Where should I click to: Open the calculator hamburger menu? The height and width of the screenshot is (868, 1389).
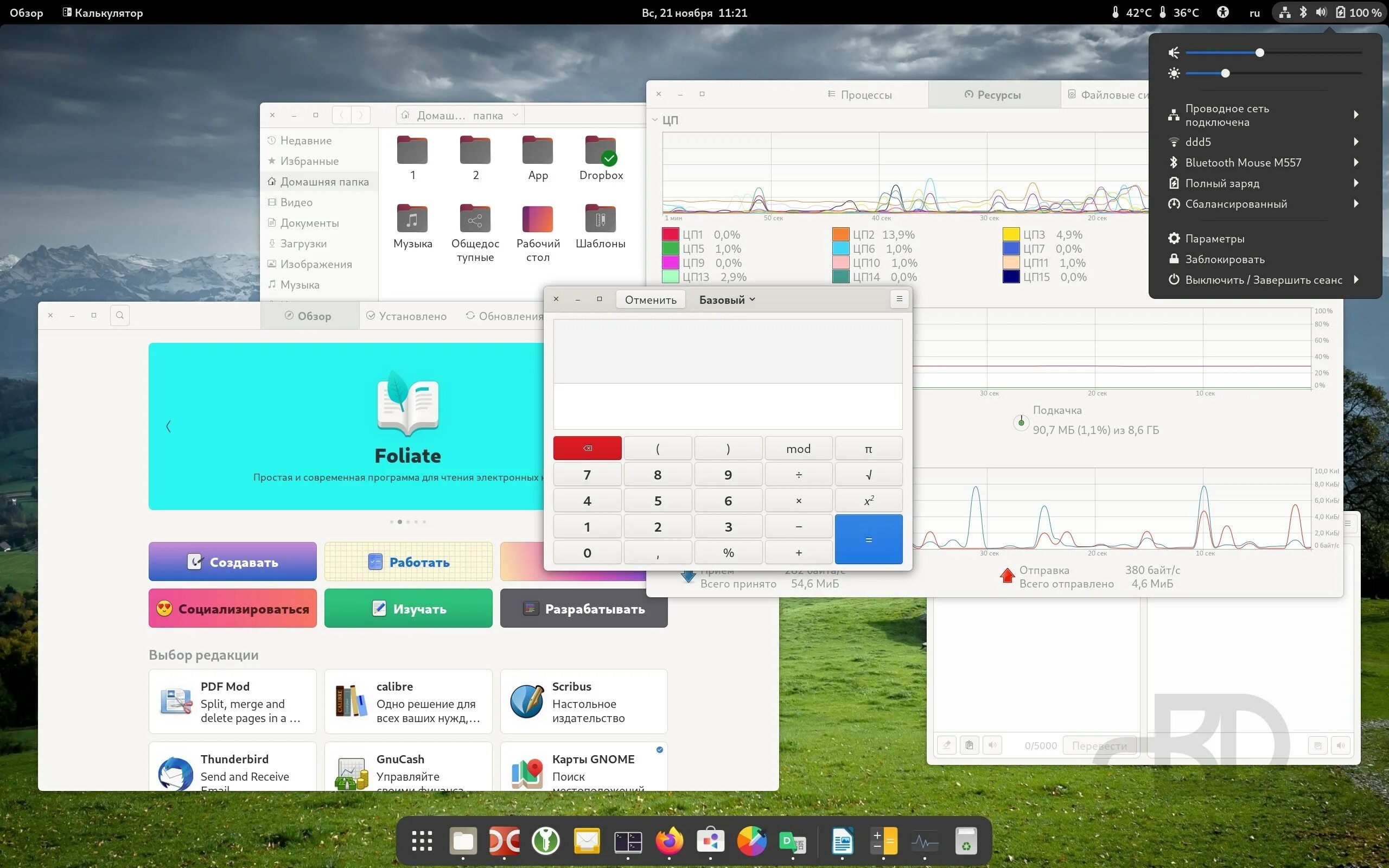pos(899,299)
